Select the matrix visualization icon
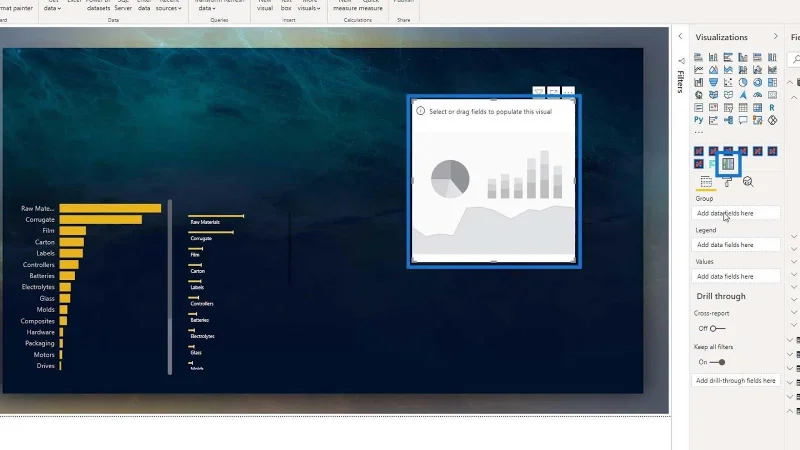This screenshot has height=450, width=800. (758, 107)
